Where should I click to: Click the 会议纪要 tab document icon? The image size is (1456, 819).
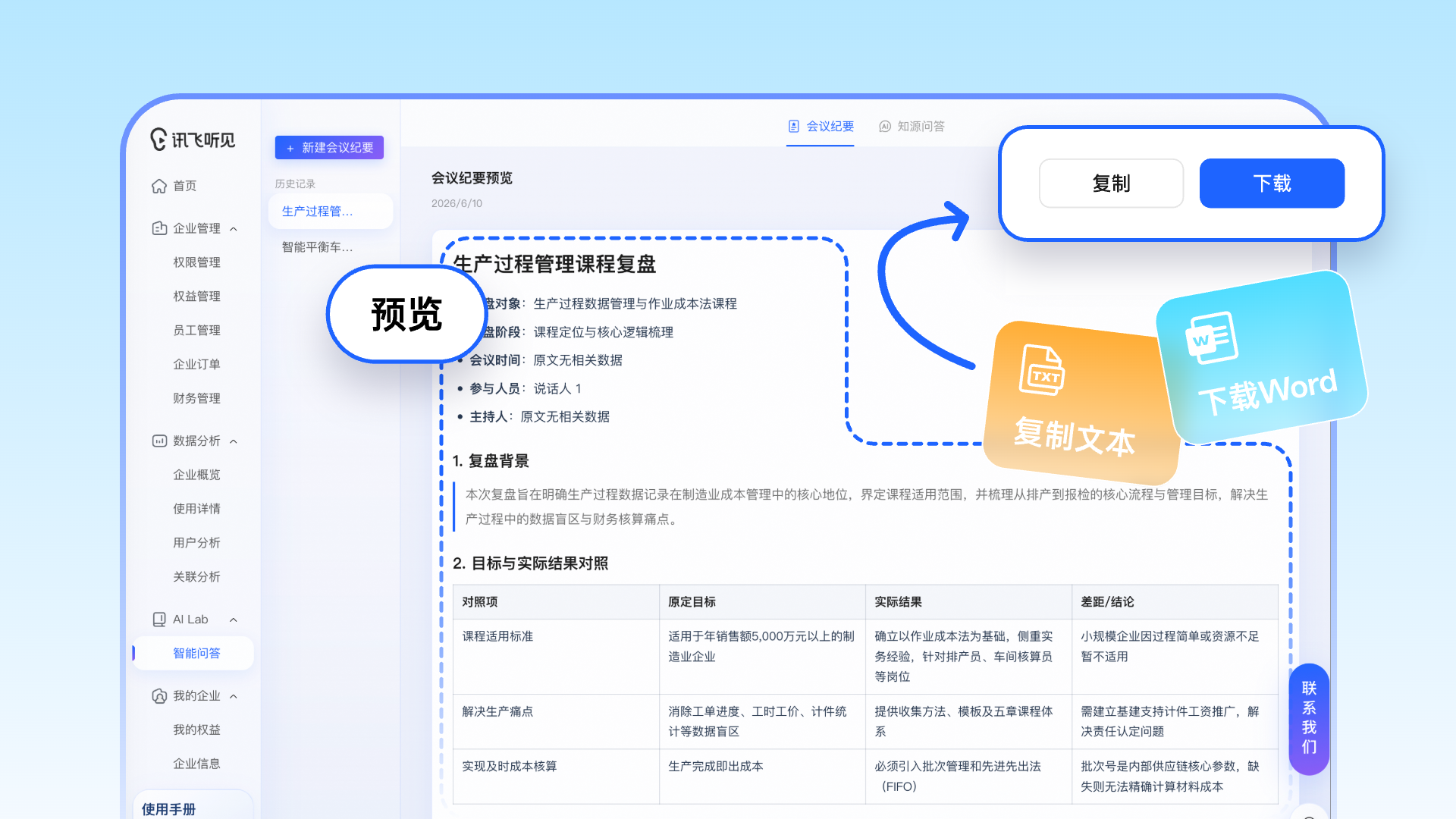tap(794, 127)
